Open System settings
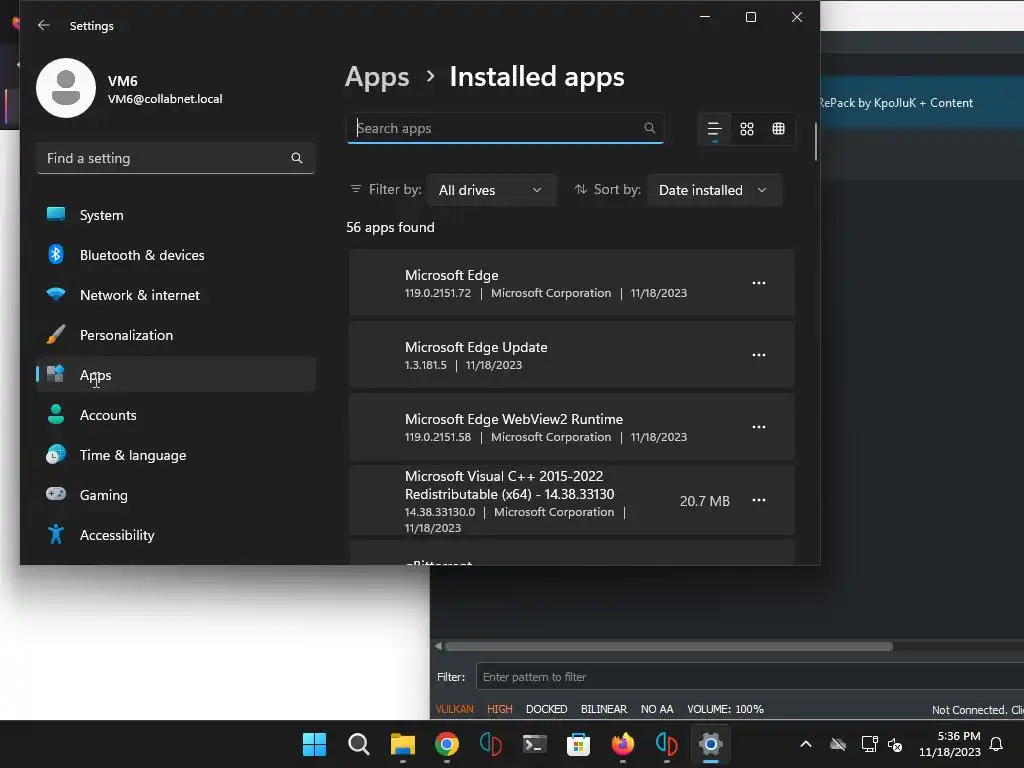The image size is (1024, 768). click(176, 215)
